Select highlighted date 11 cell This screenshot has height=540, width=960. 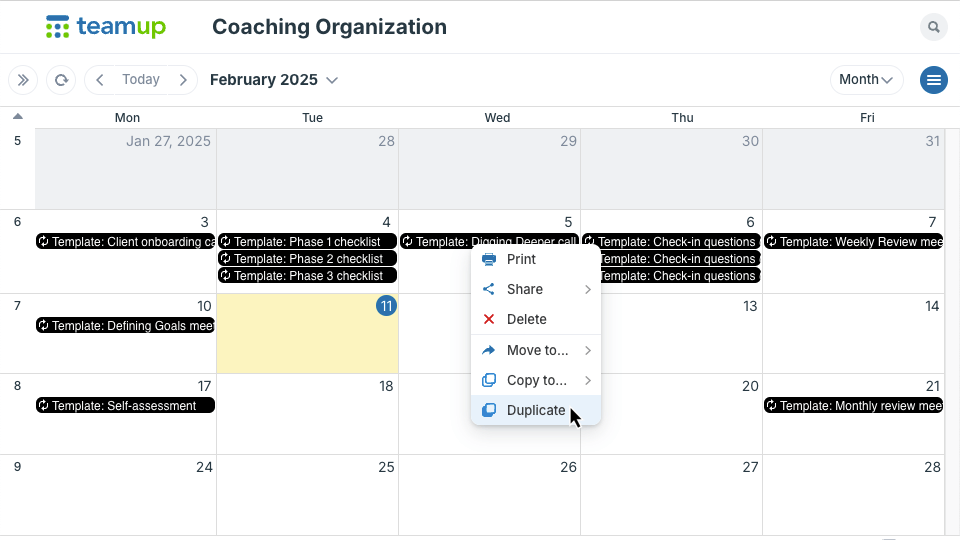(x=307, y=334)
